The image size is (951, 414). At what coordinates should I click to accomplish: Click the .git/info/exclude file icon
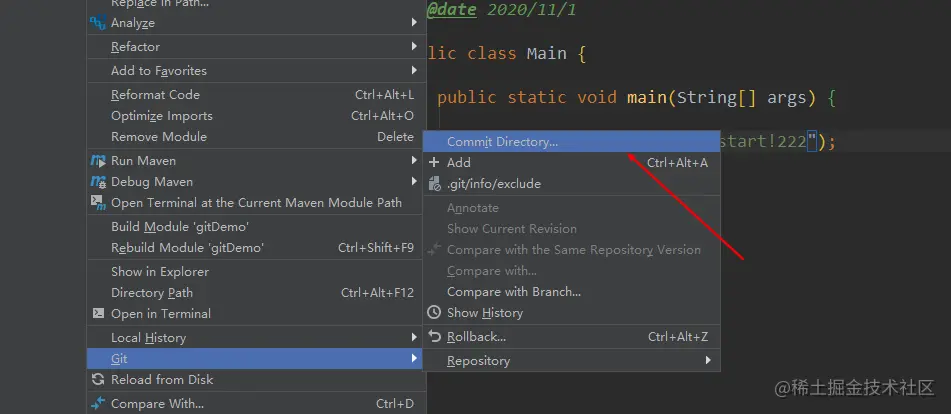coord(434,184)
